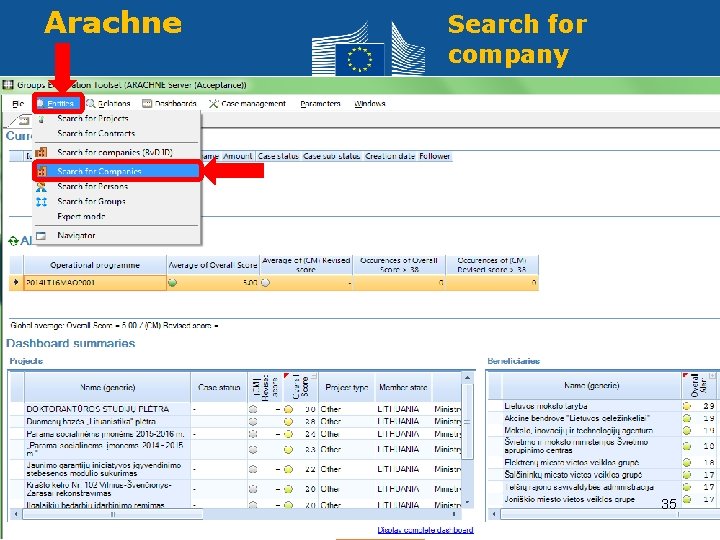Click the application window title icon
Viewport: 720px width, 540px height.
pyautogui.click(x=8, y=85)
